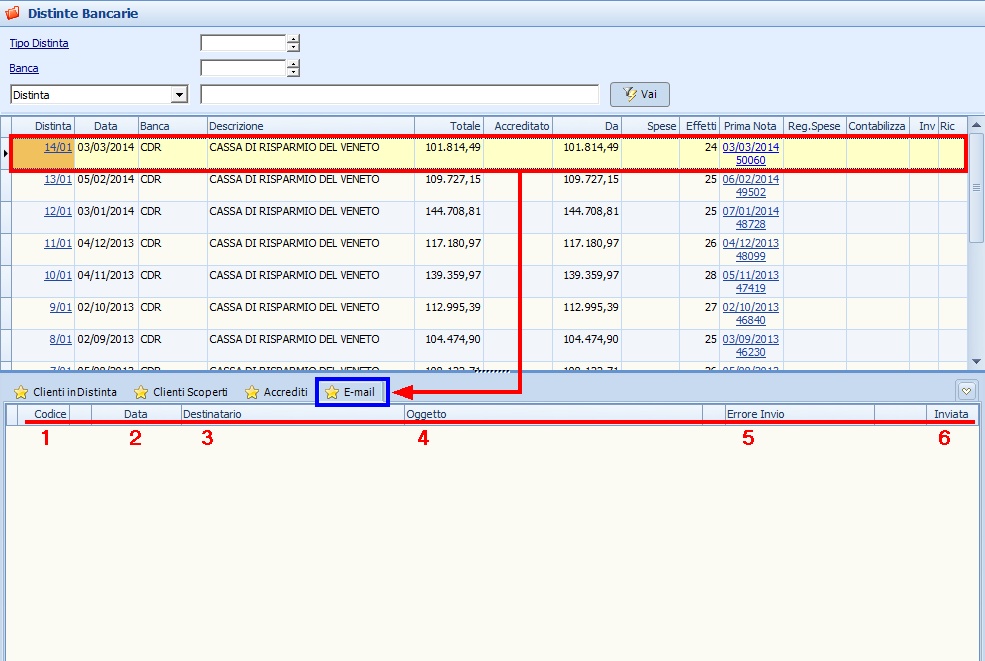The image size is (985, 661).
Task: Open the E-mail tab
Action: (350, 392)
